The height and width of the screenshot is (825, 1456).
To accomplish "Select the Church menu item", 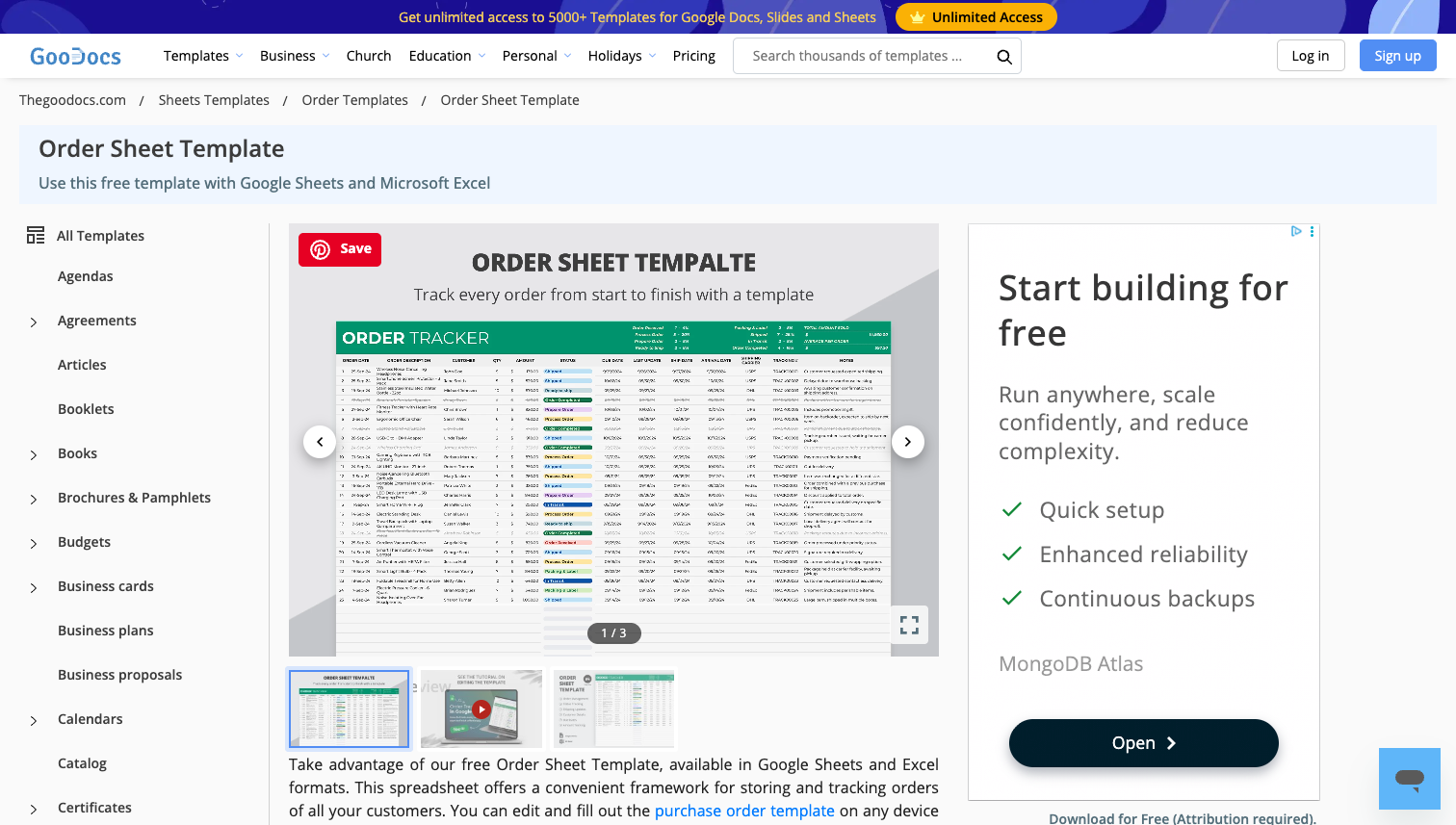I will click(x=369, y=55).
